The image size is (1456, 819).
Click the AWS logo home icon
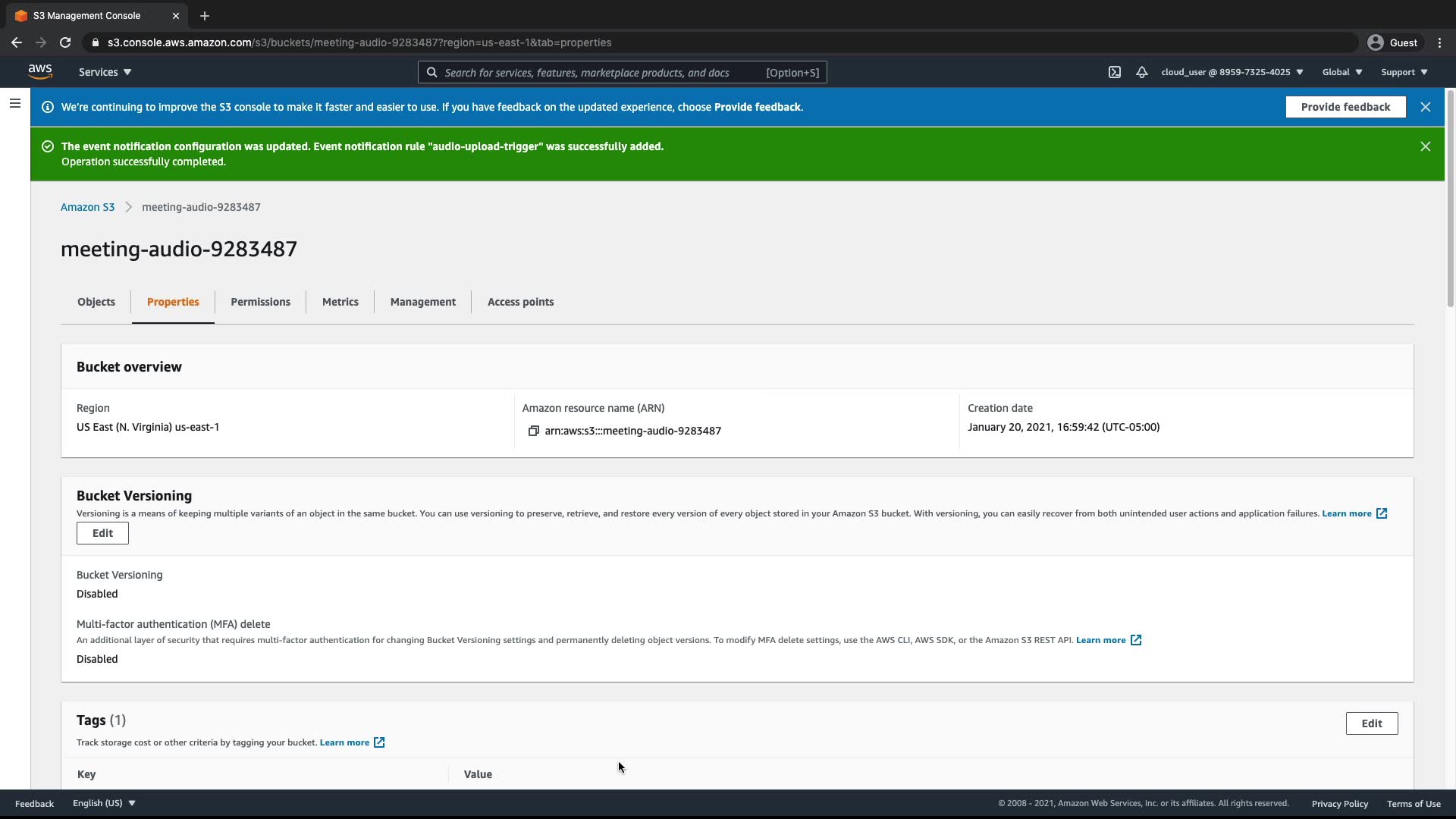coord(40,71)
